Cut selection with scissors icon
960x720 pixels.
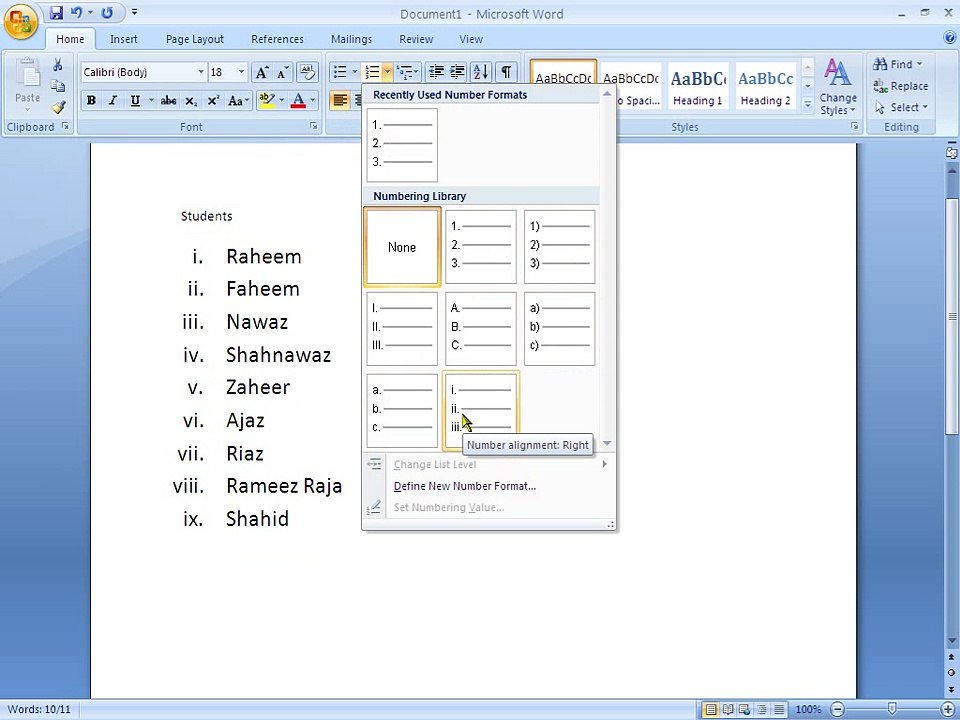pyautogui.click(x=58, y=64)
